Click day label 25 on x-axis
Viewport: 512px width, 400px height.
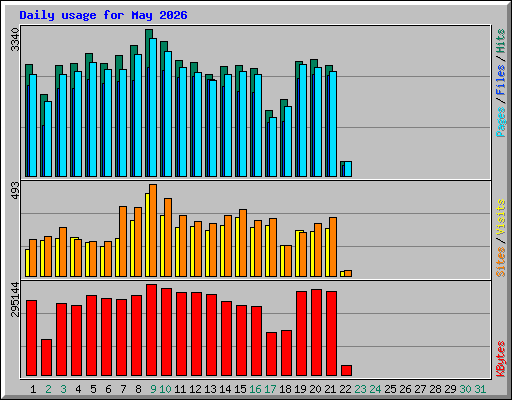point(390,389)
